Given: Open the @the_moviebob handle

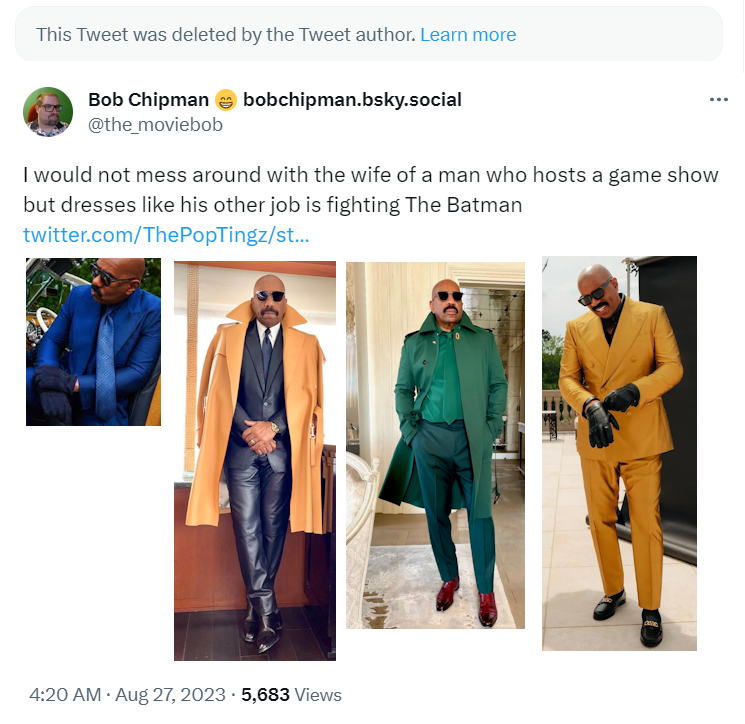Looking at the screenshot, I should pos(155,125).
